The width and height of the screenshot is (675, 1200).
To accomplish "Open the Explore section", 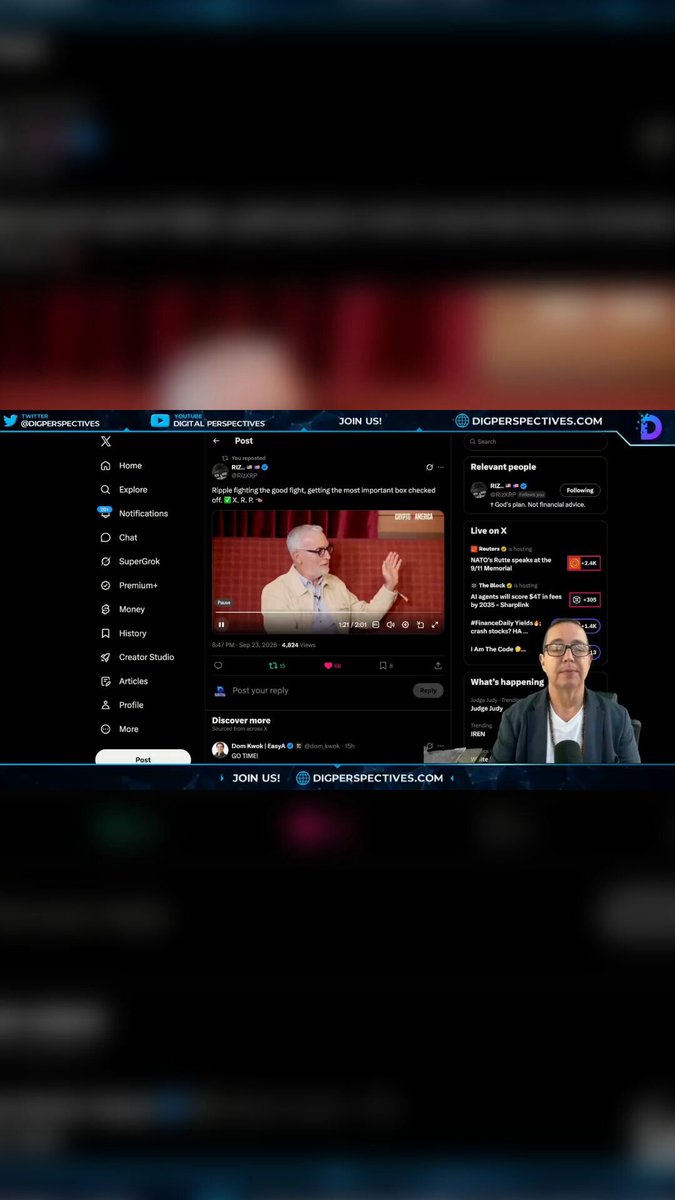I will [x=123, y=490].
